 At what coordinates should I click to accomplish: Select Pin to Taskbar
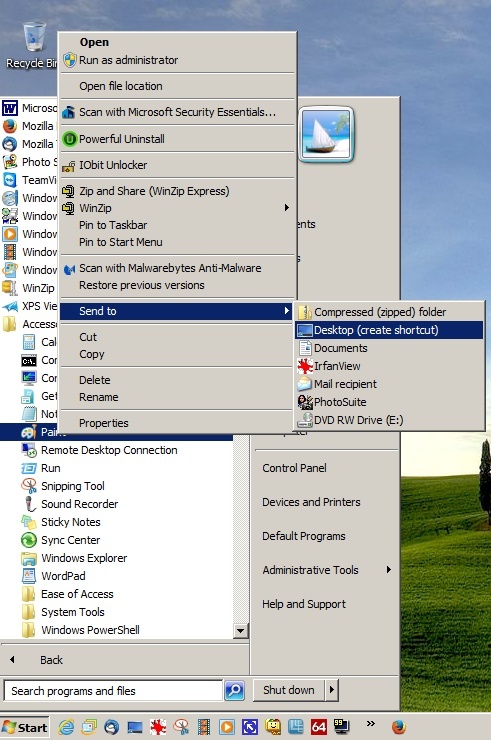click(177, 225)
